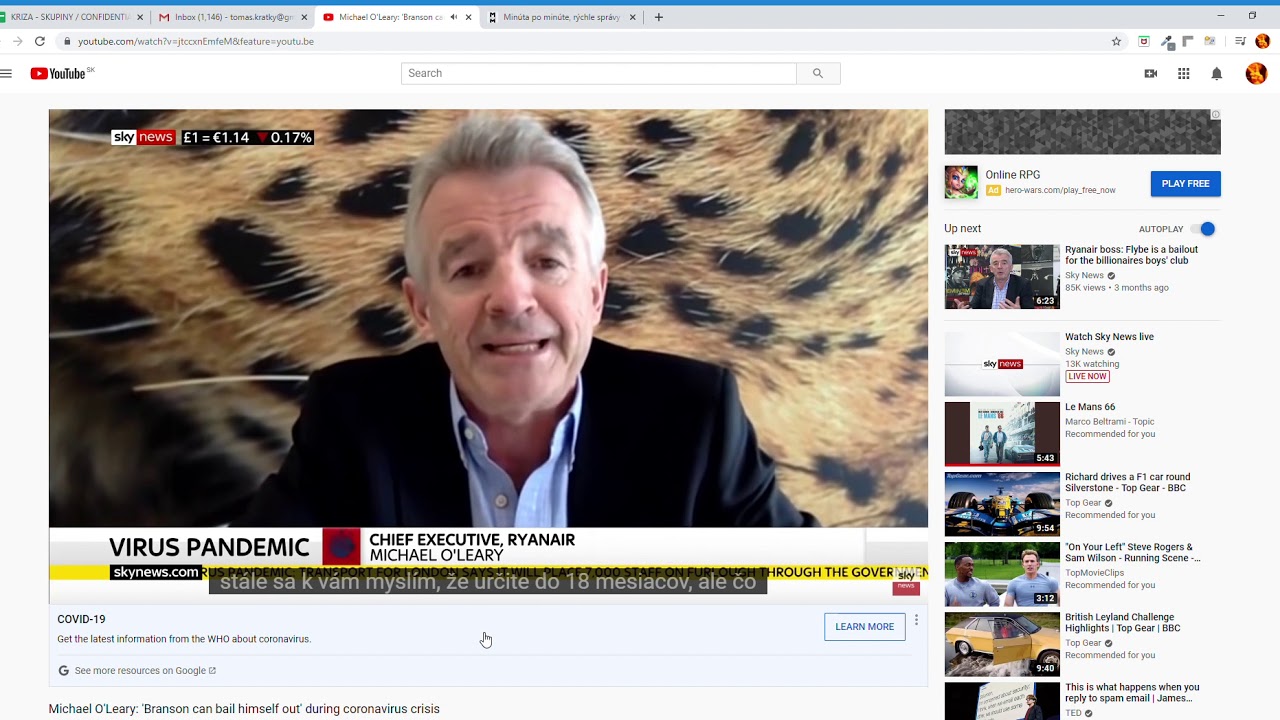The height and width of the screenshot is (720, 1280).
Task: Click the search magnifier button
Action: tap(818, 73)
